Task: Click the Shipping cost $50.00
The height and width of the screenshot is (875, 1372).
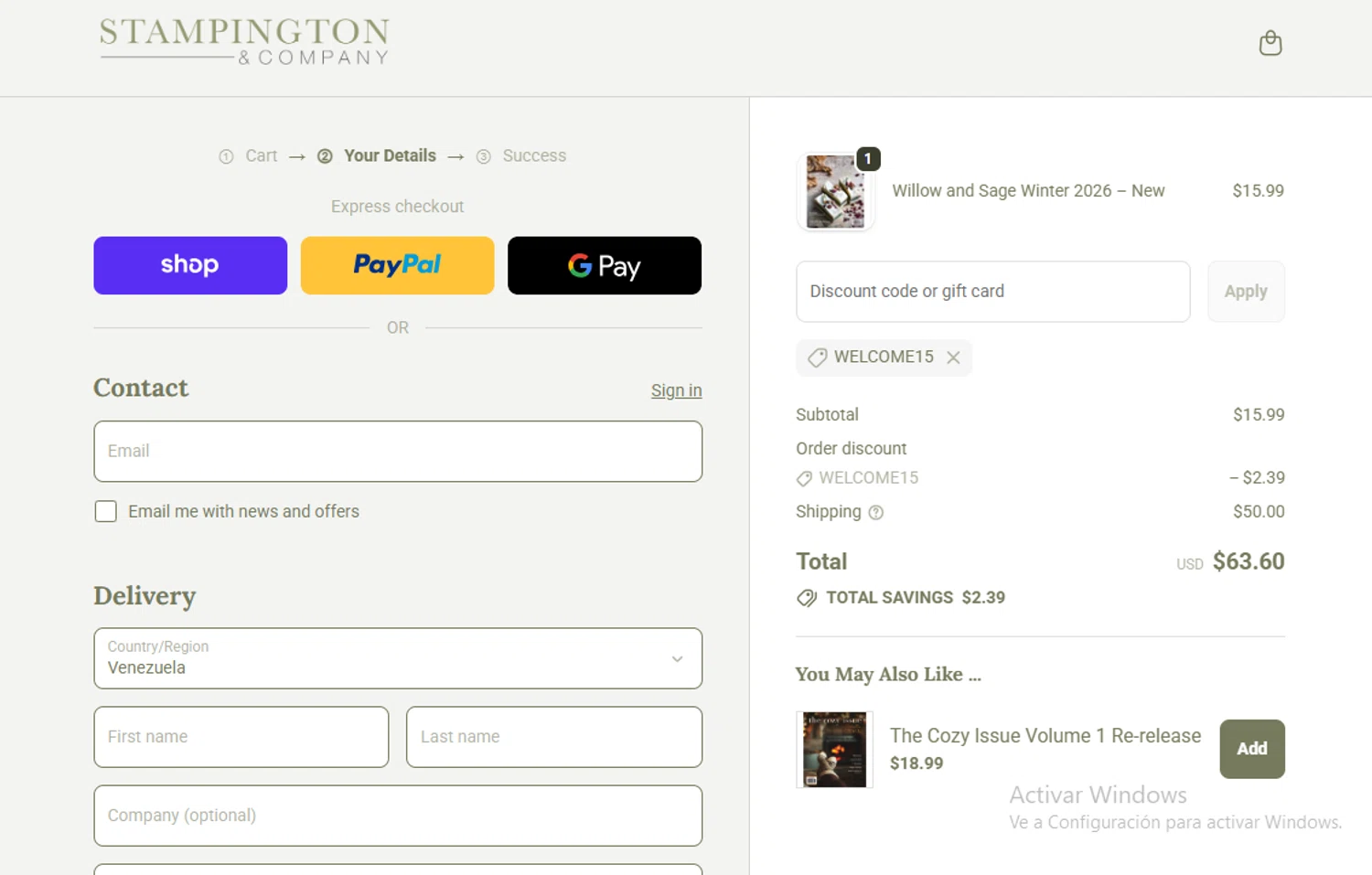Action: (1259, 512)
